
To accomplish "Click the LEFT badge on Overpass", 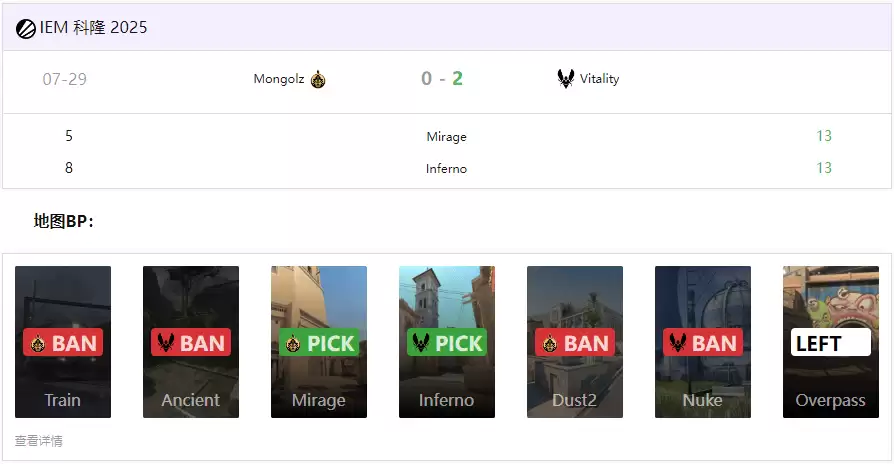I will click(x=831, y=342).
